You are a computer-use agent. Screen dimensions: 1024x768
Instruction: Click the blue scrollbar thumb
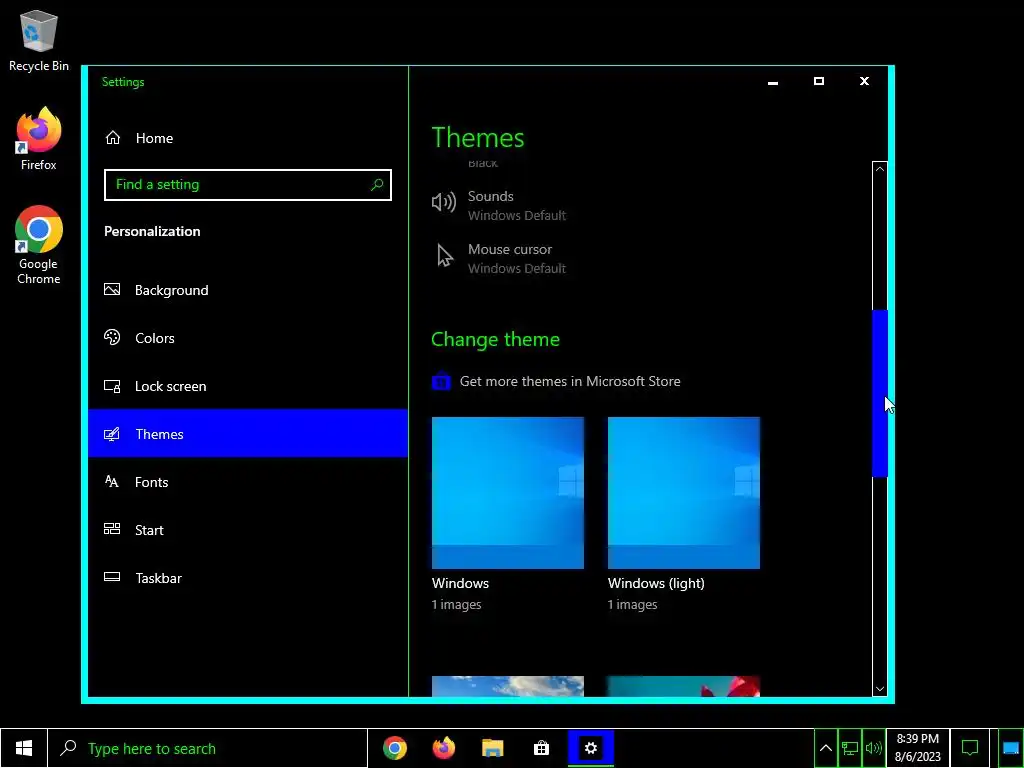[880, 393]
